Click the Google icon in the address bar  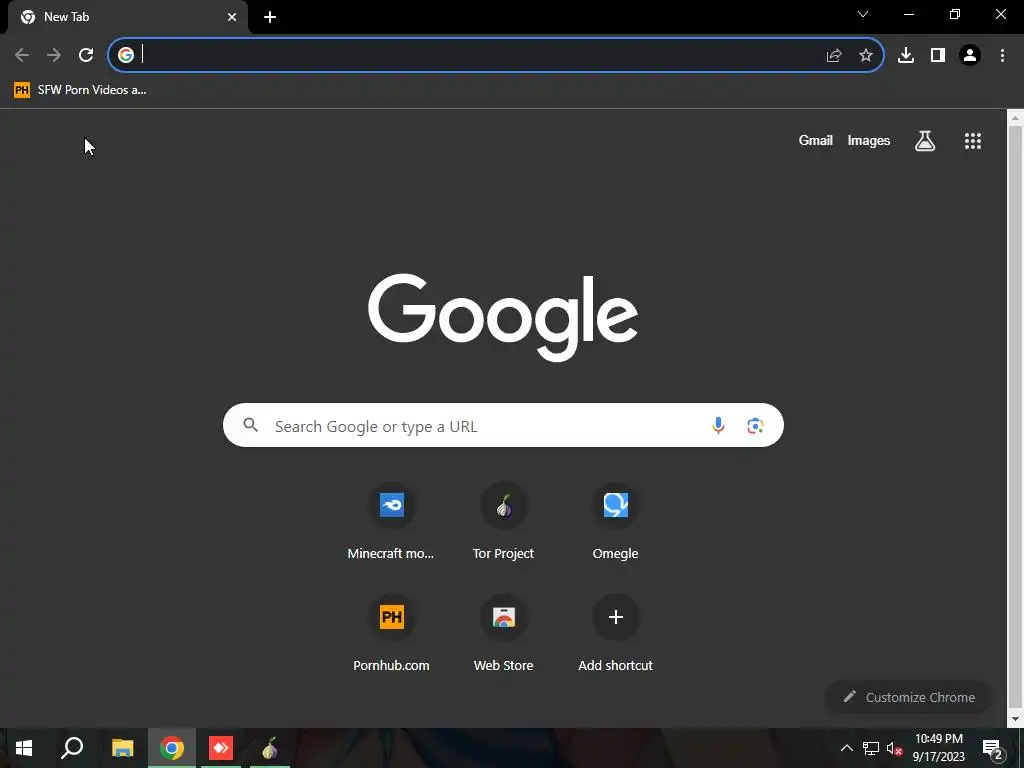[x=126, y=55]
